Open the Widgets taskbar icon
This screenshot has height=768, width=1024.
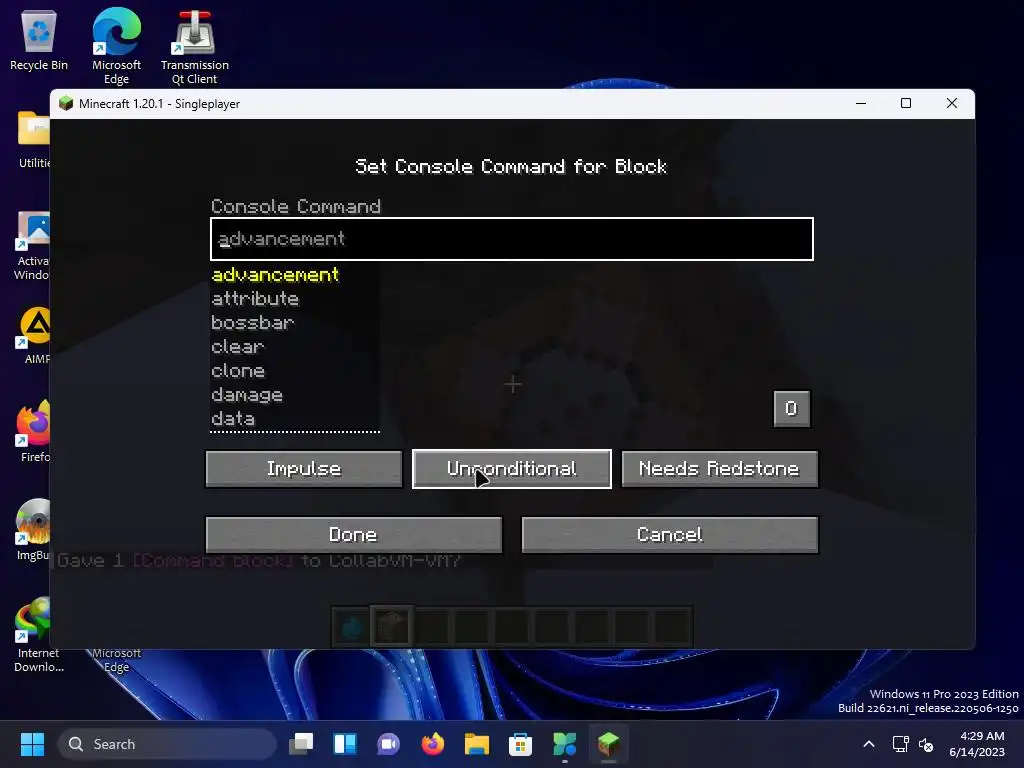345,744
